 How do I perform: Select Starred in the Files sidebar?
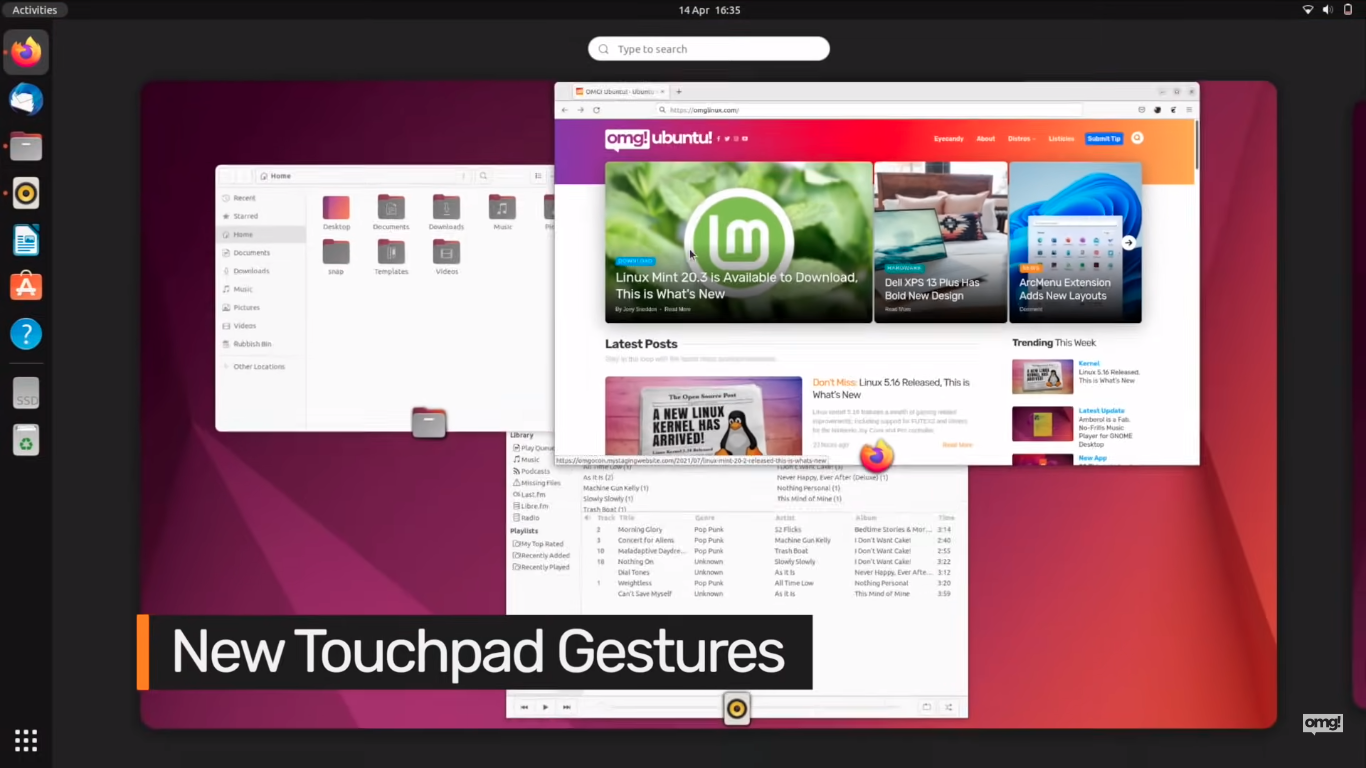pyautogui.click(x=261, y=216)
